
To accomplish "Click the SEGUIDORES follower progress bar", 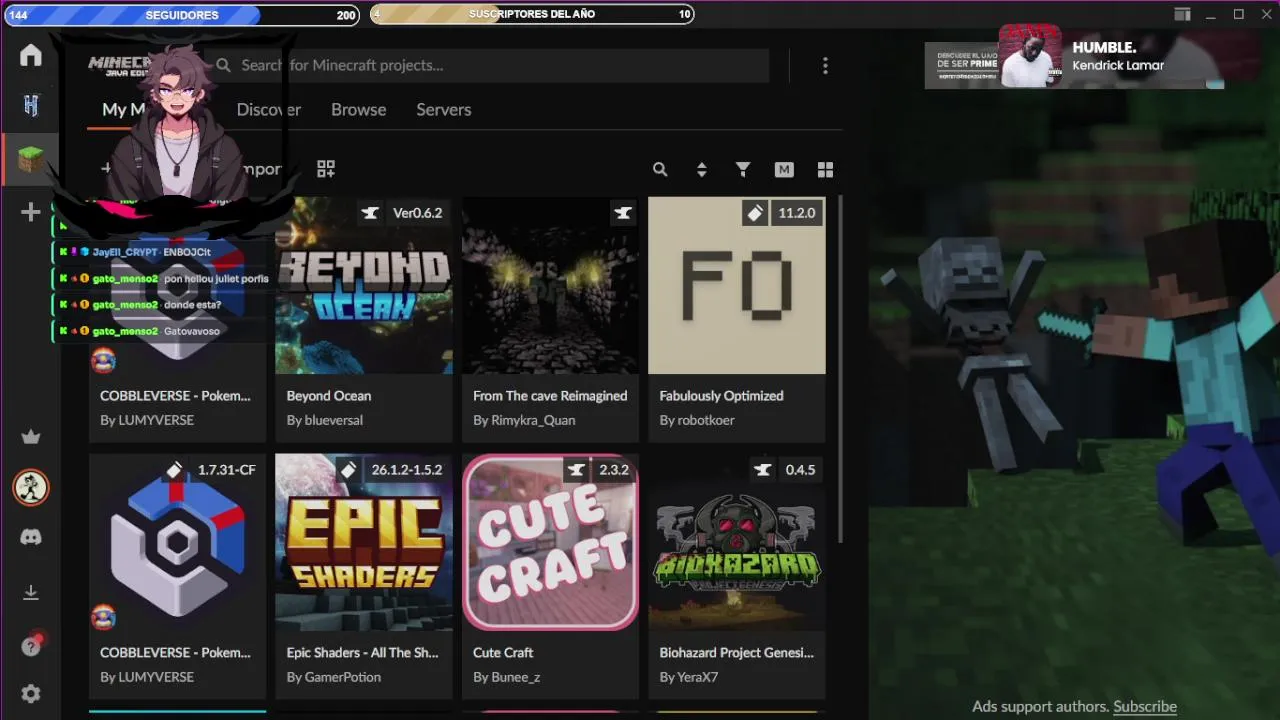I will [x=181, y=15].
